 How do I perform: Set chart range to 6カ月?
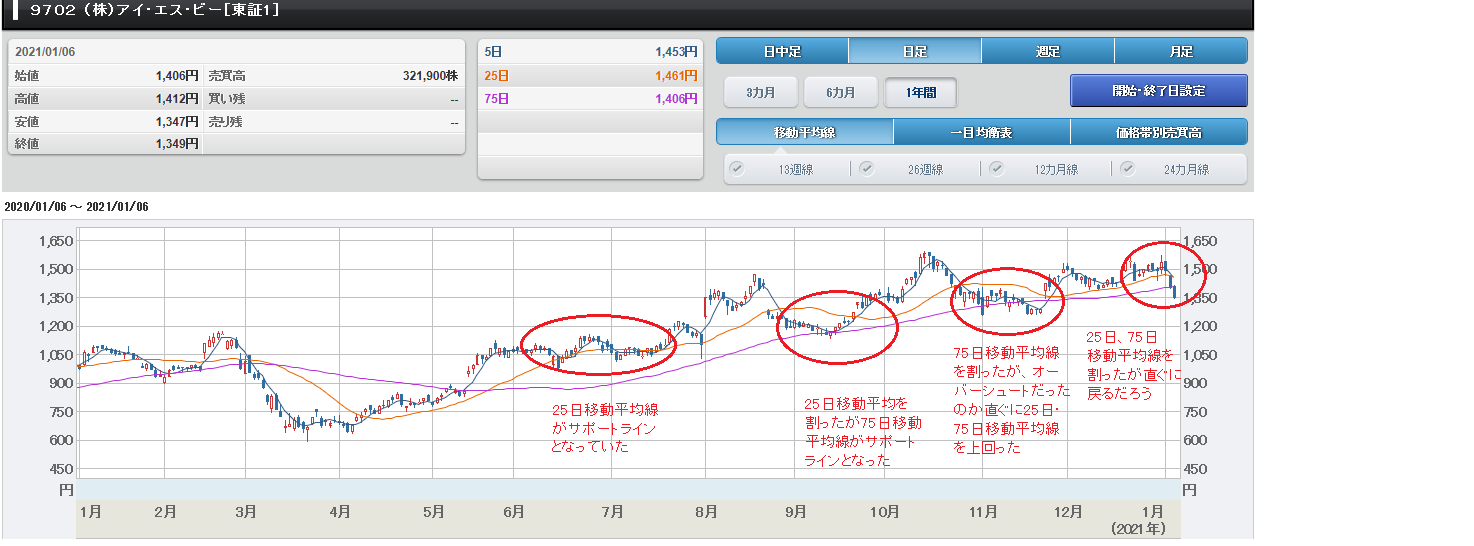pyautogui.click(x=840, y=92)
